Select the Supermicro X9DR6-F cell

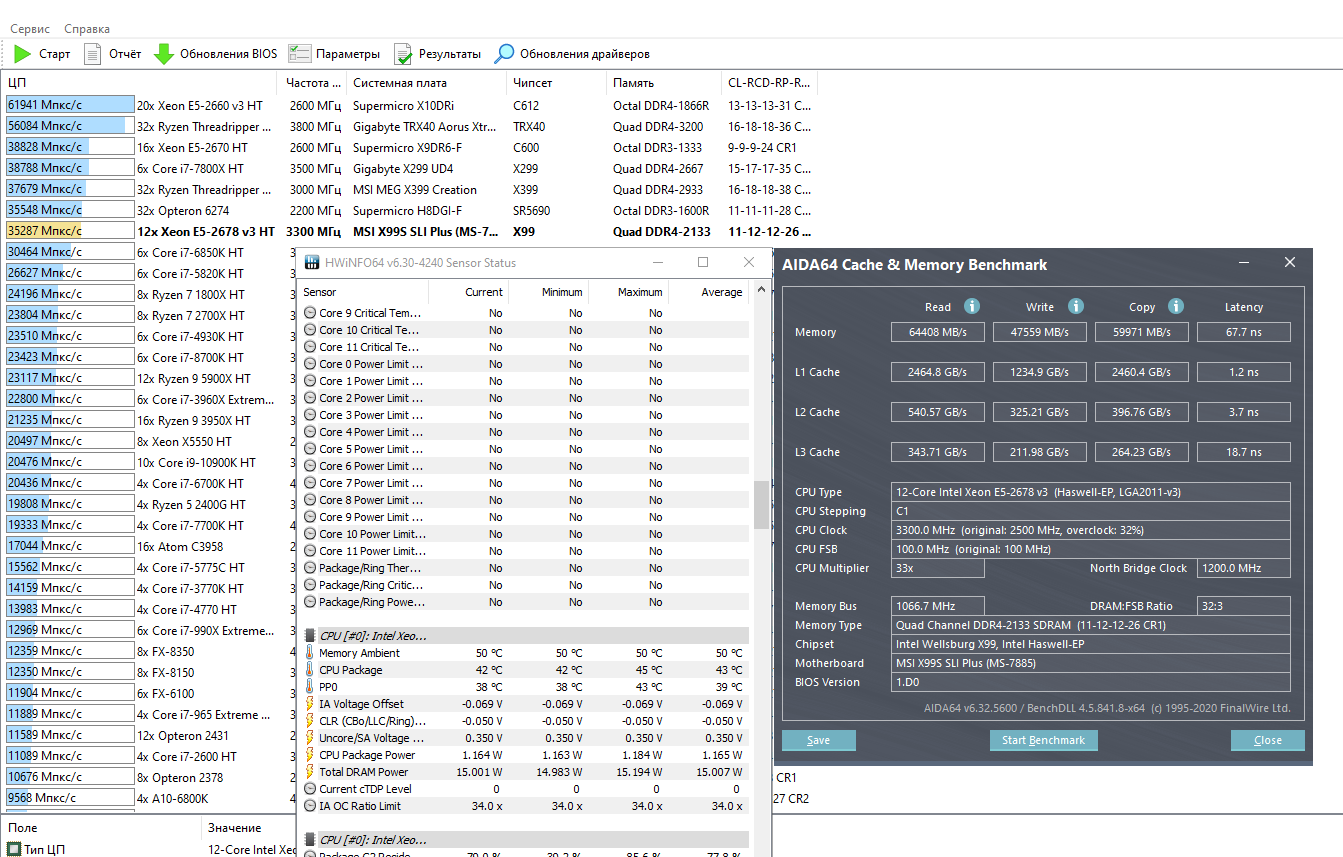point(407,148)
